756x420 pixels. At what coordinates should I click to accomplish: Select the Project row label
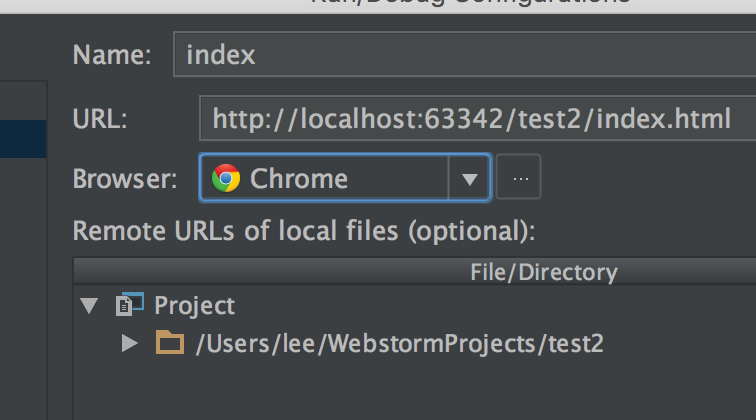(194, 305)
